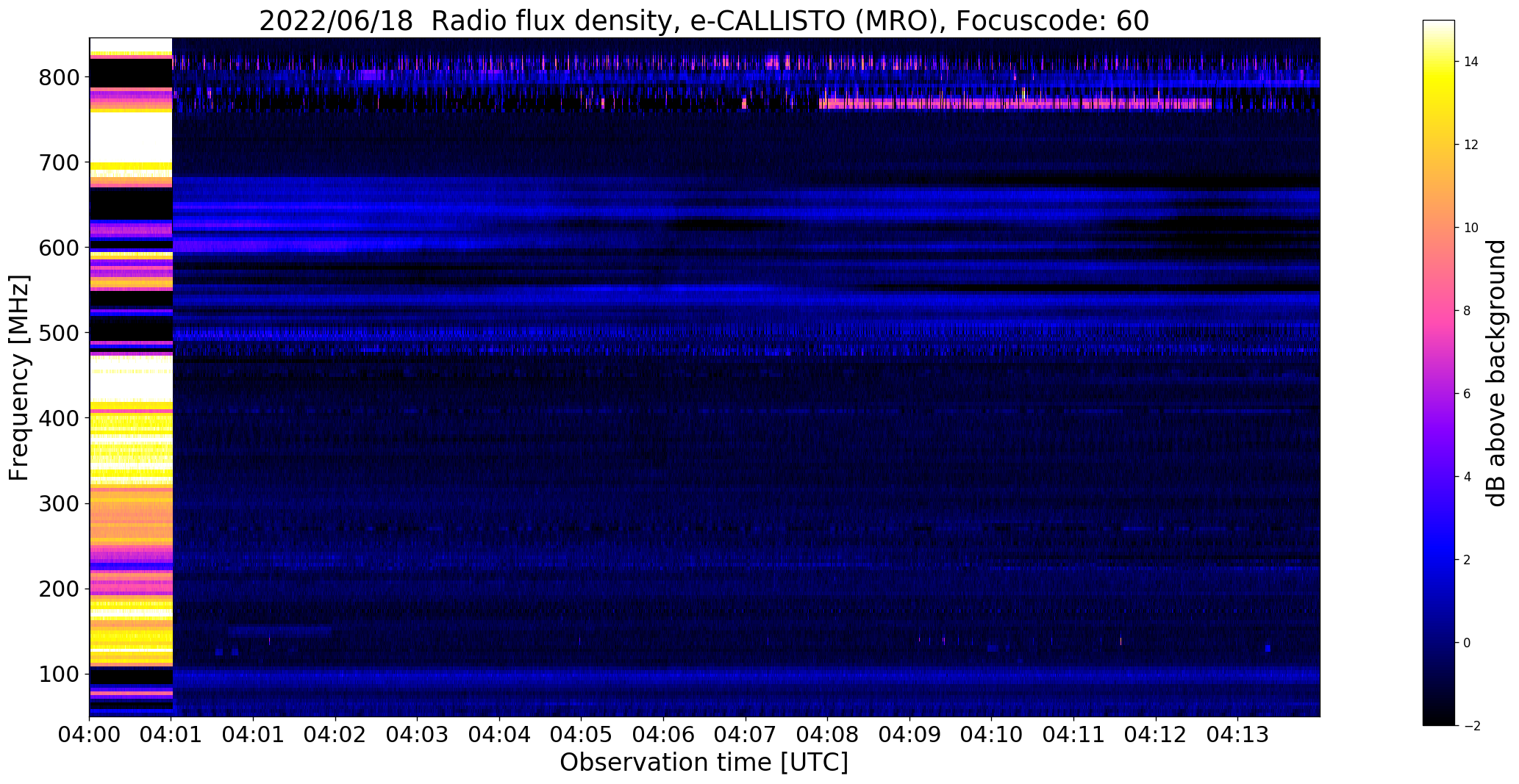Click the 04:04 time tick label

[x=500, y=734]
